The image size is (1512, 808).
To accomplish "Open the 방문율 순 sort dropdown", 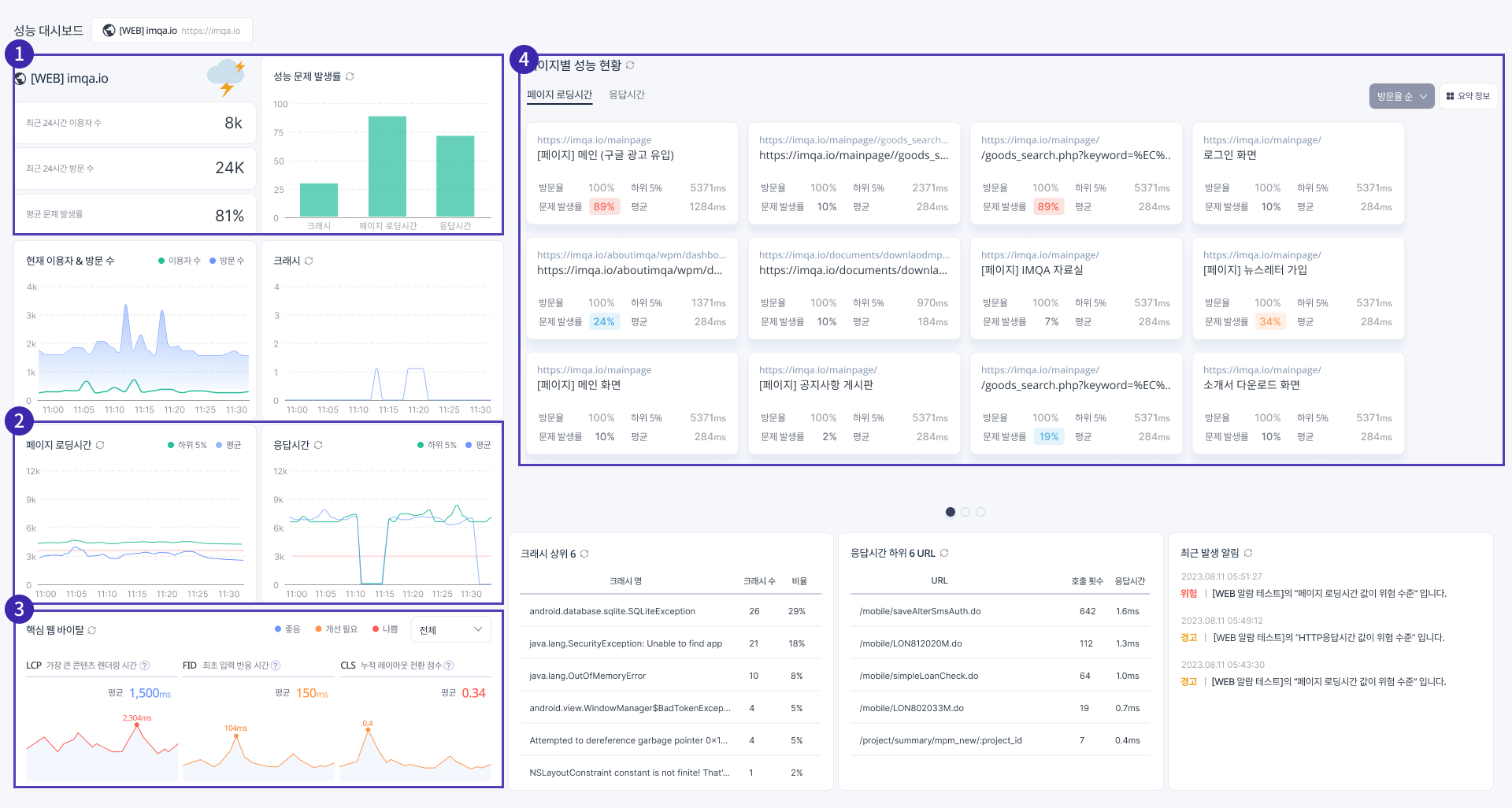I will (1401, 96).
